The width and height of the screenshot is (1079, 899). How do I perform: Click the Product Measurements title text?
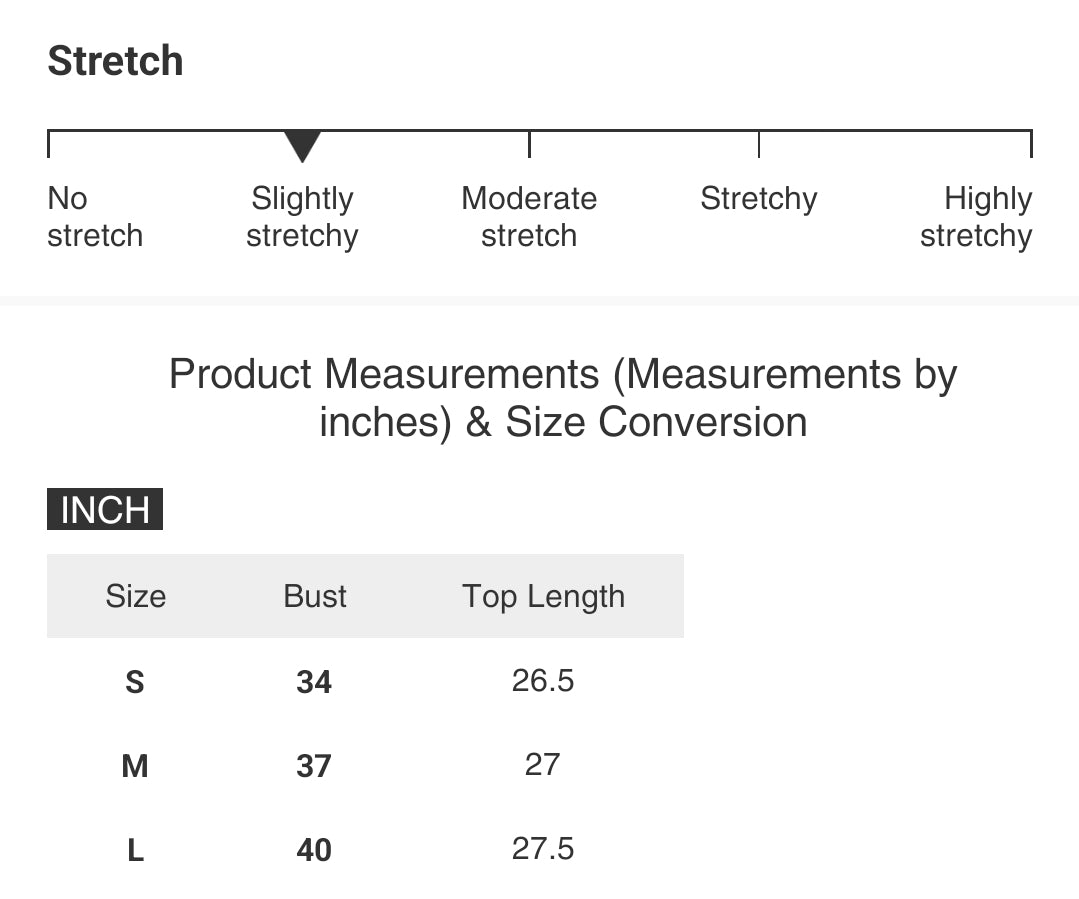pos(563,398)
